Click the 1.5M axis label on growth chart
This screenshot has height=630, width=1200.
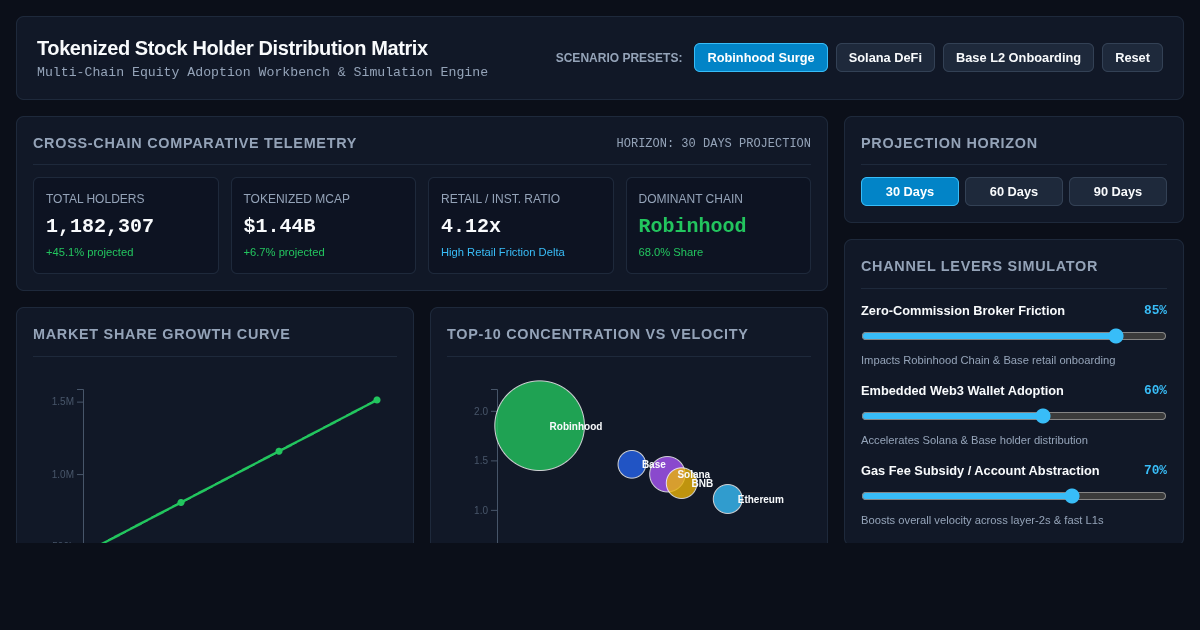point(63,401)
